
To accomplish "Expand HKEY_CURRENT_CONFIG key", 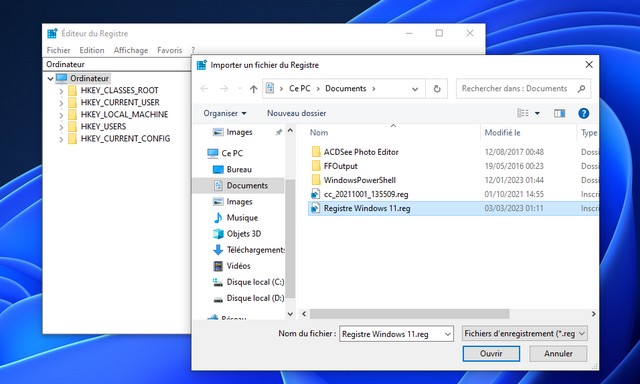I will pyautogui.click(x=61, y=139).
